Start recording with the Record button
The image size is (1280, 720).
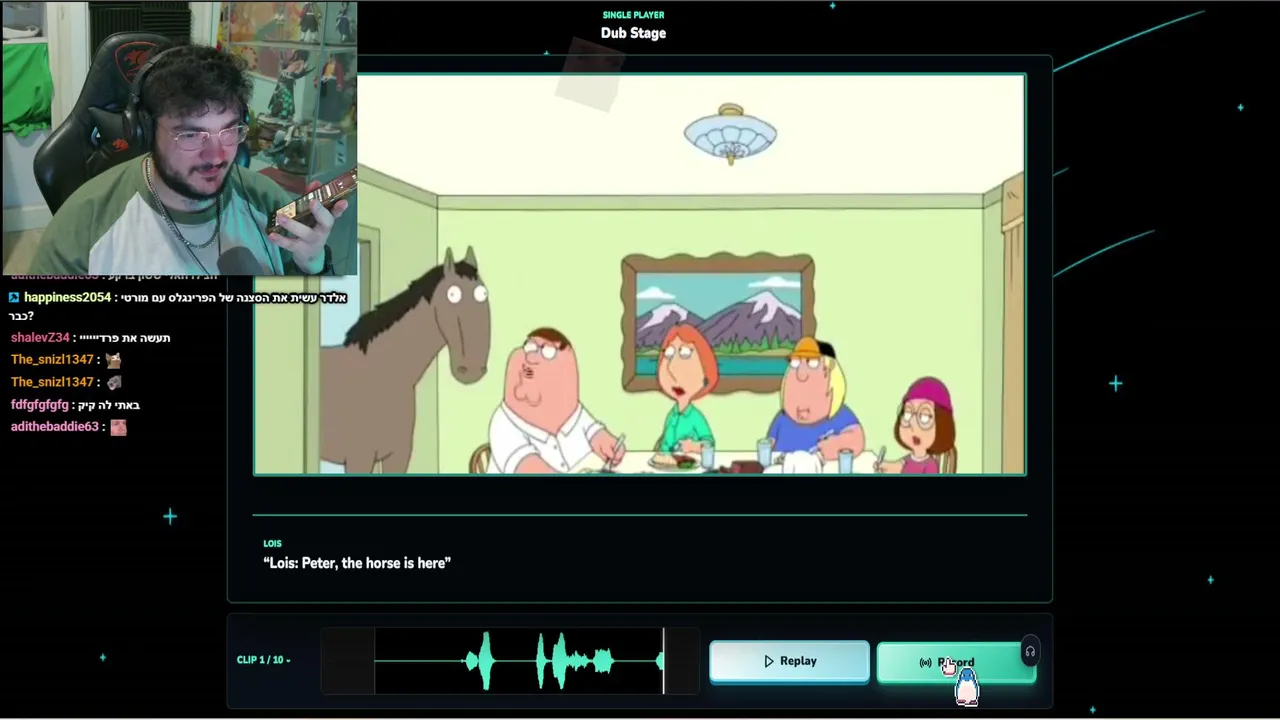click(x=956, y=662)
